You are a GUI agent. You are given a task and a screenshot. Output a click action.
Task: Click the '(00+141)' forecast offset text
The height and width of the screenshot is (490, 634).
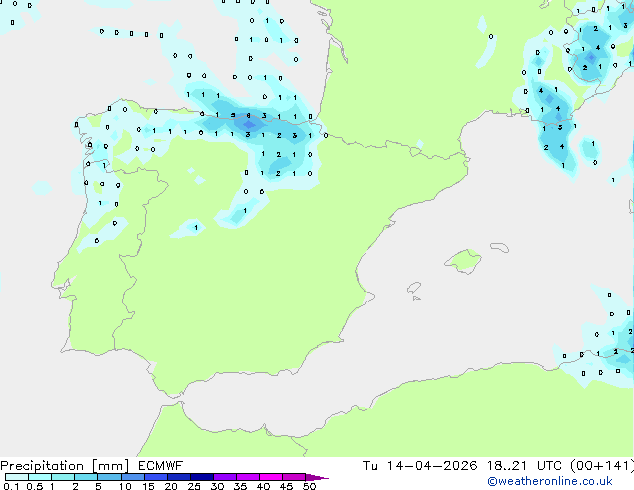point(602,466)
